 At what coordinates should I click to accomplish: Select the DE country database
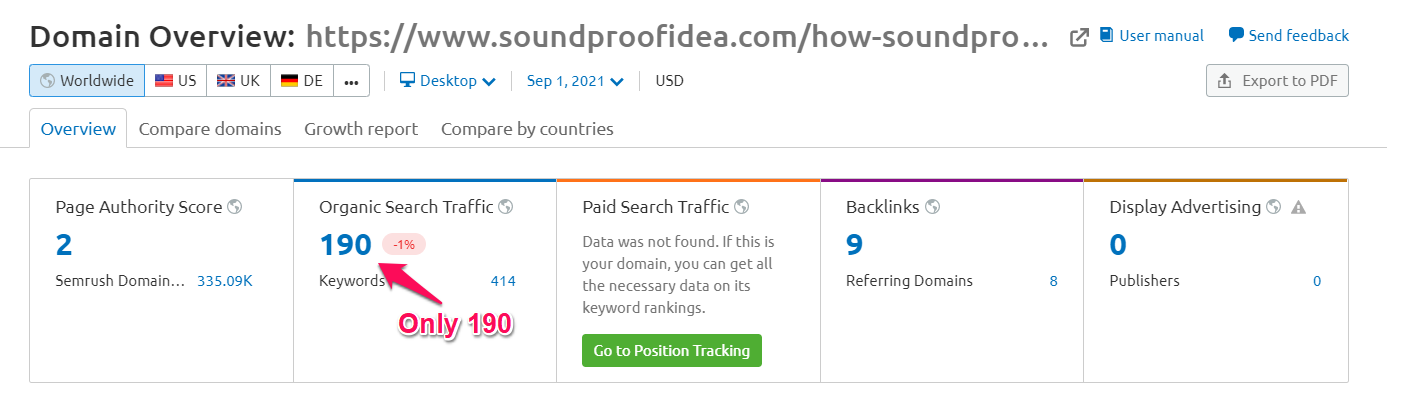302,81
